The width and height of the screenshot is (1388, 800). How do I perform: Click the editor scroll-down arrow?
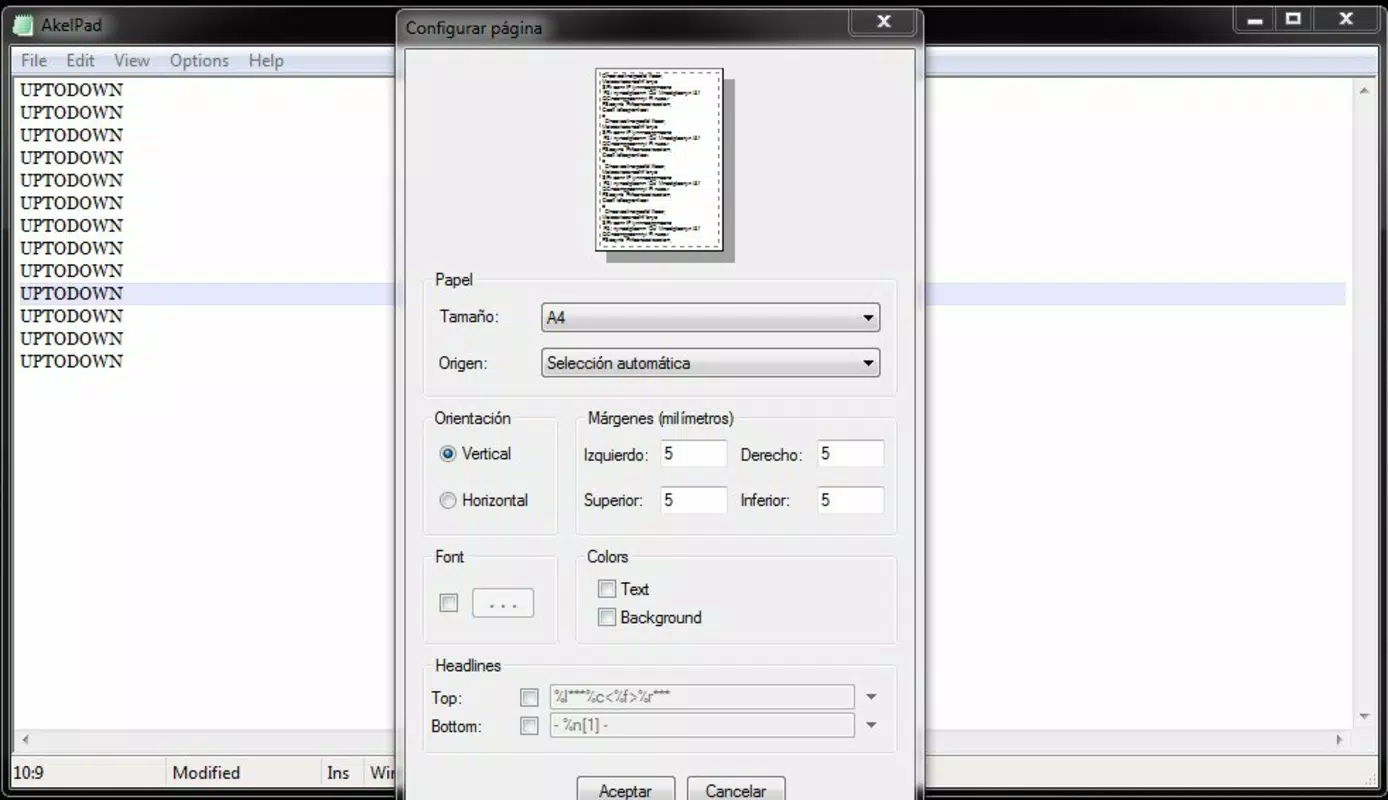pyautogui.click(x=1364, y=717)
